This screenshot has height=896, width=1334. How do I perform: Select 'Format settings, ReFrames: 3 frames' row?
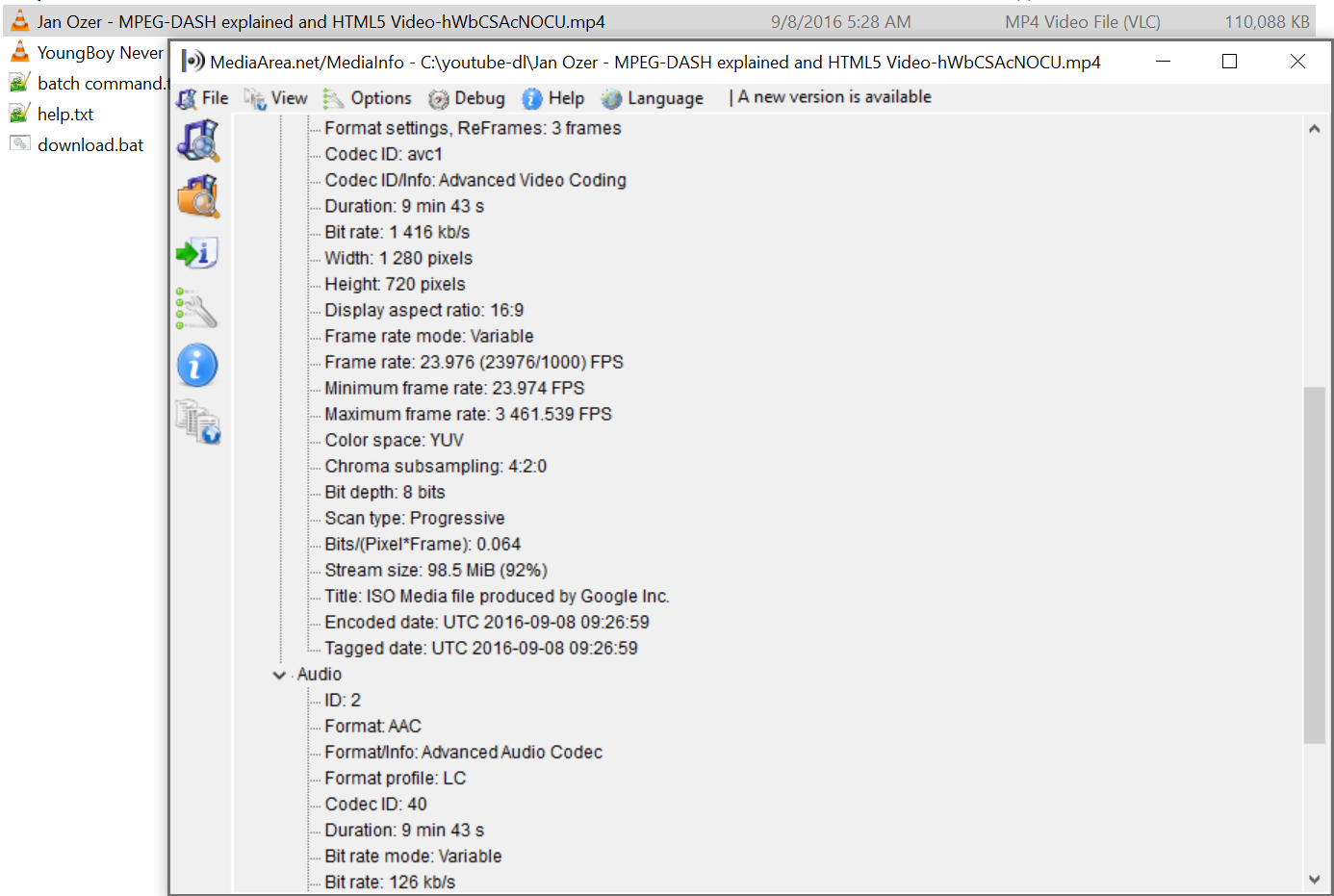click(x=473, y=128)
